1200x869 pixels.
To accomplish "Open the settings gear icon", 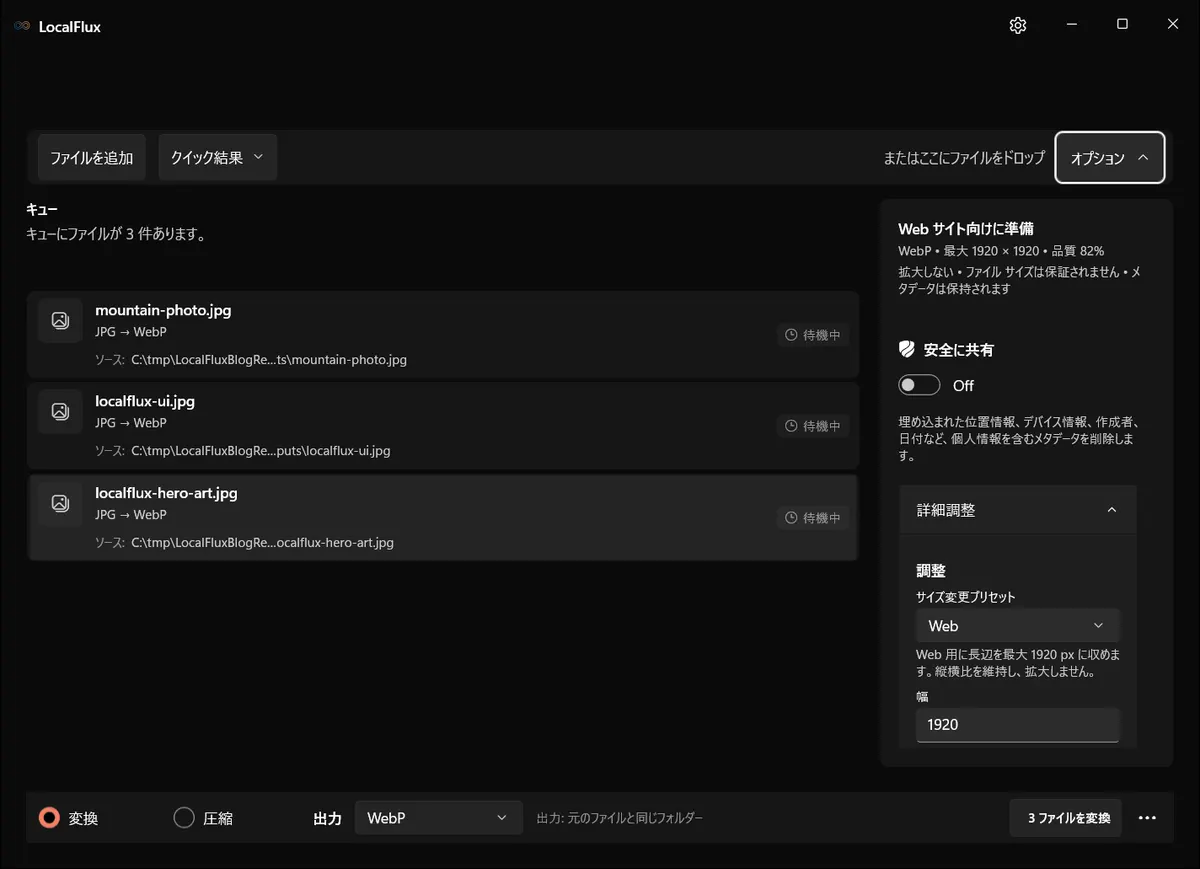I will (x=1018, y=26).
